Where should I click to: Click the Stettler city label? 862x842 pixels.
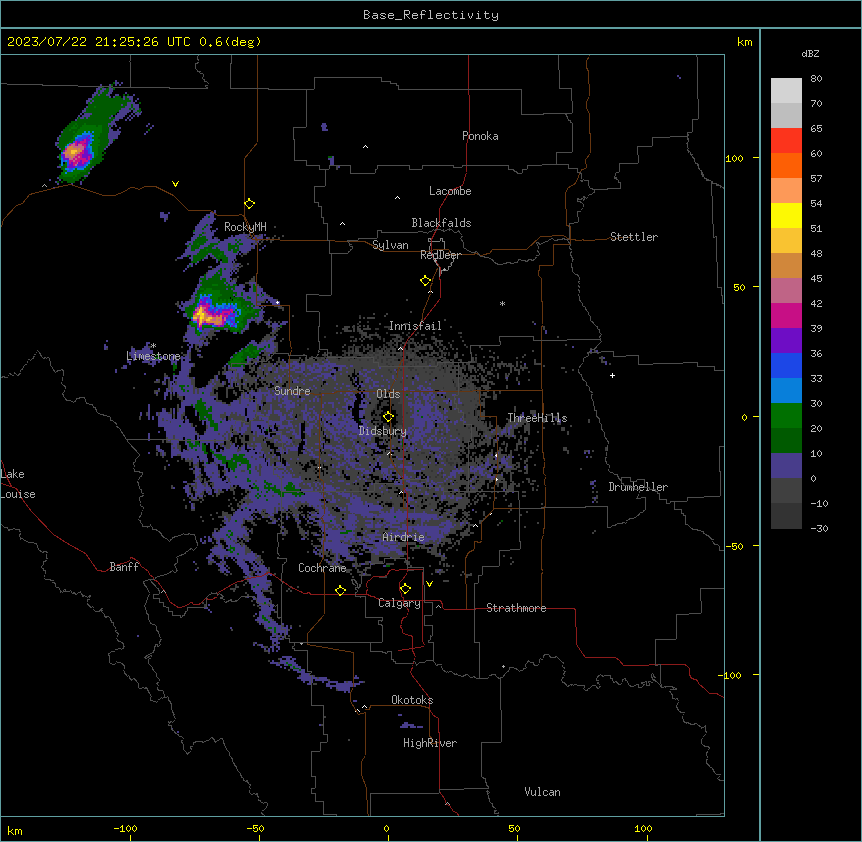[x=634, y=237]
